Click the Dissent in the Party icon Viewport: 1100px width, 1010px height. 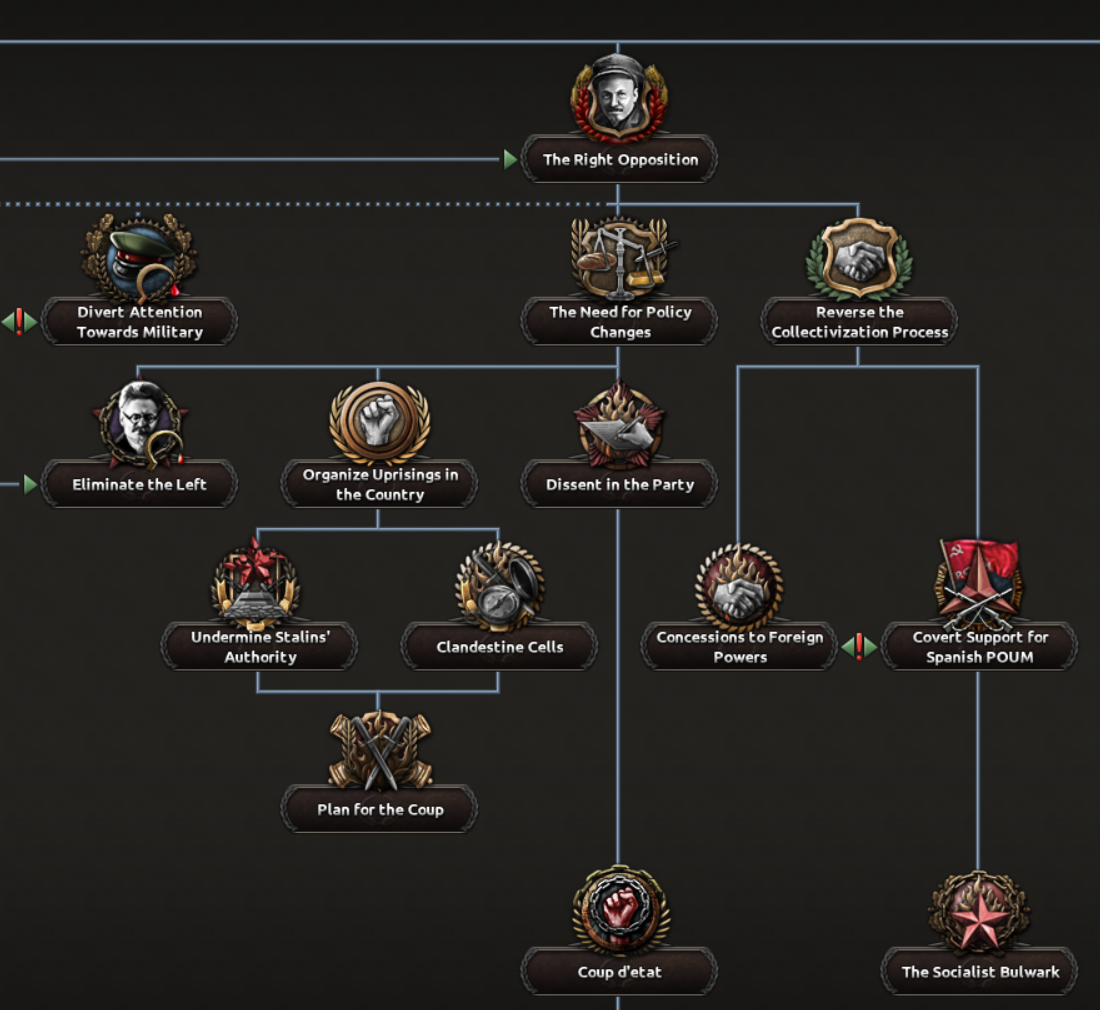click(x=619, y=425)
